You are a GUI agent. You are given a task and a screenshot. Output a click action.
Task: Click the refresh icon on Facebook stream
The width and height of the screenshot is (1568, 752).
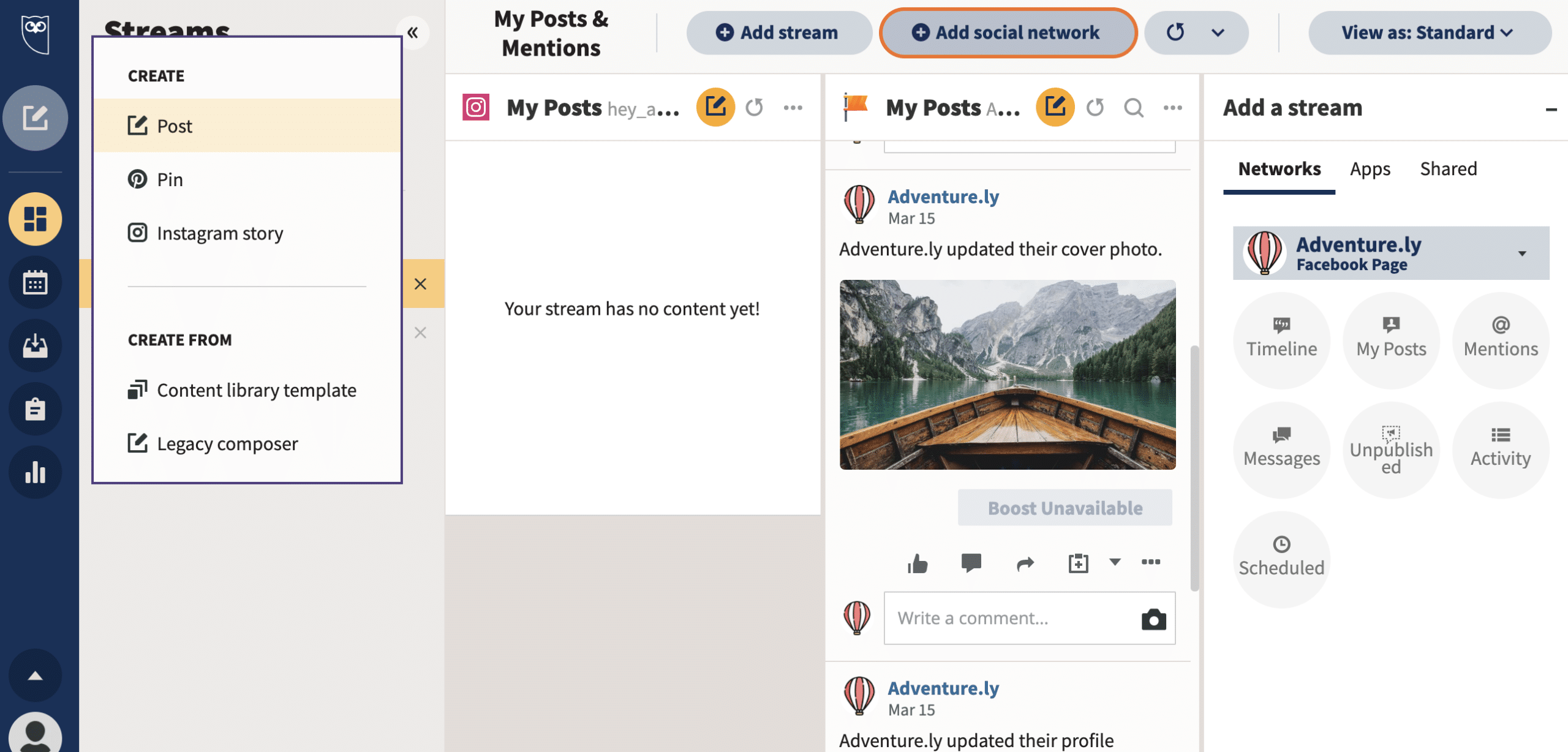pyautogui.click(x=1096, y=107)
